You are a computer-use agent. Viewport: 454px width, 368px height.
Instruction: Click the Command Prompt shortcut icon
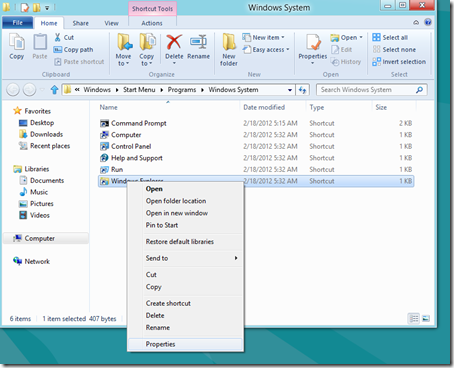point(104,123)
